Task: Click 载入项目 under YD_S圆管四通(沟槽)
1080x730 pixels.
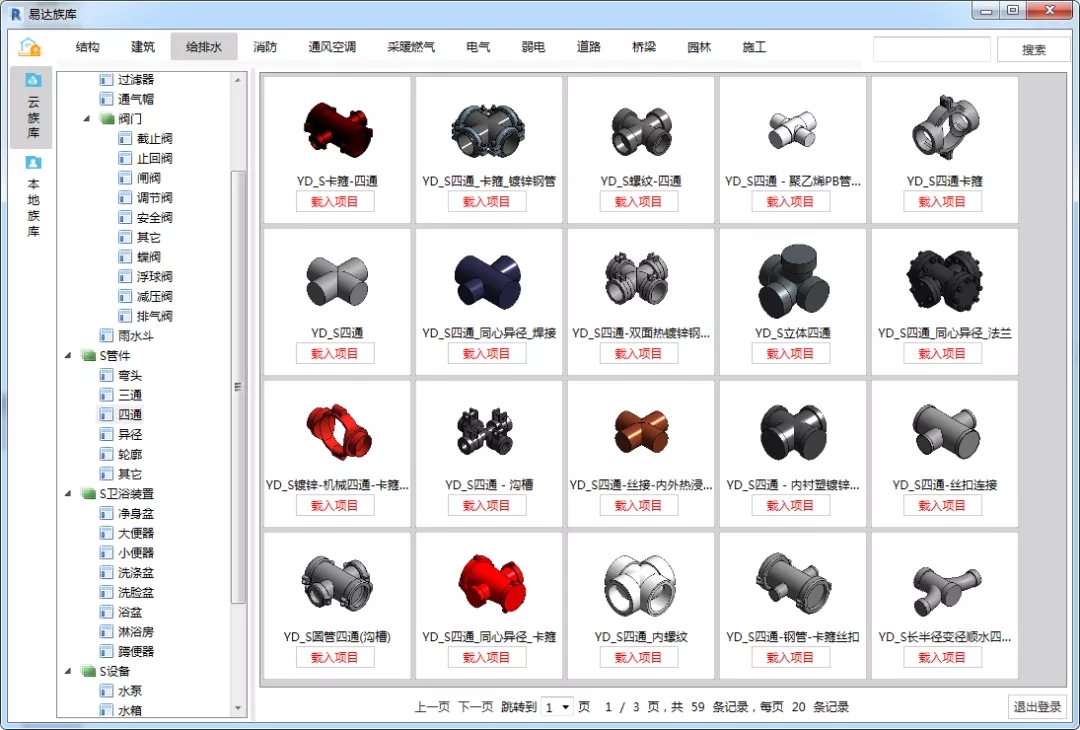Action: click(335, 657)
